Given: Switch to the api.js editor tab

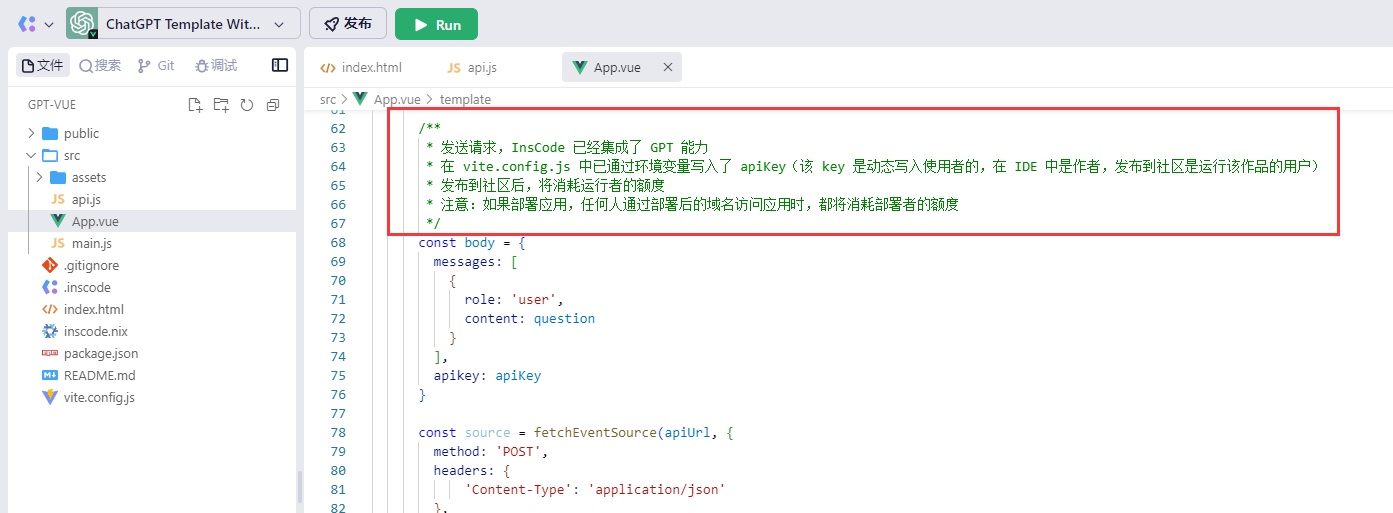Looking at the screenshot, I should click(472, 67).
